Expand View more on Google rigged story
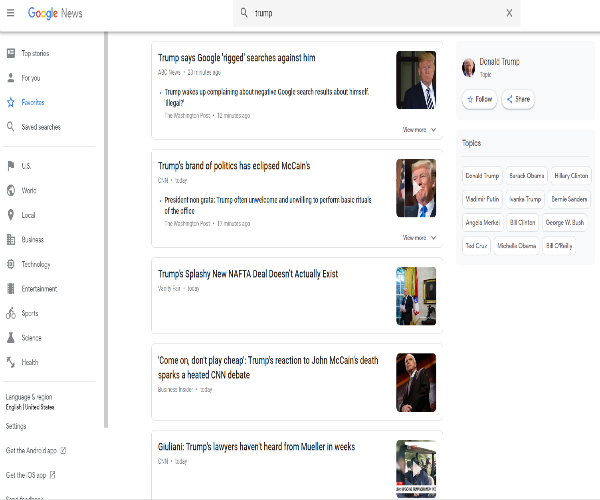 point(420,129)
